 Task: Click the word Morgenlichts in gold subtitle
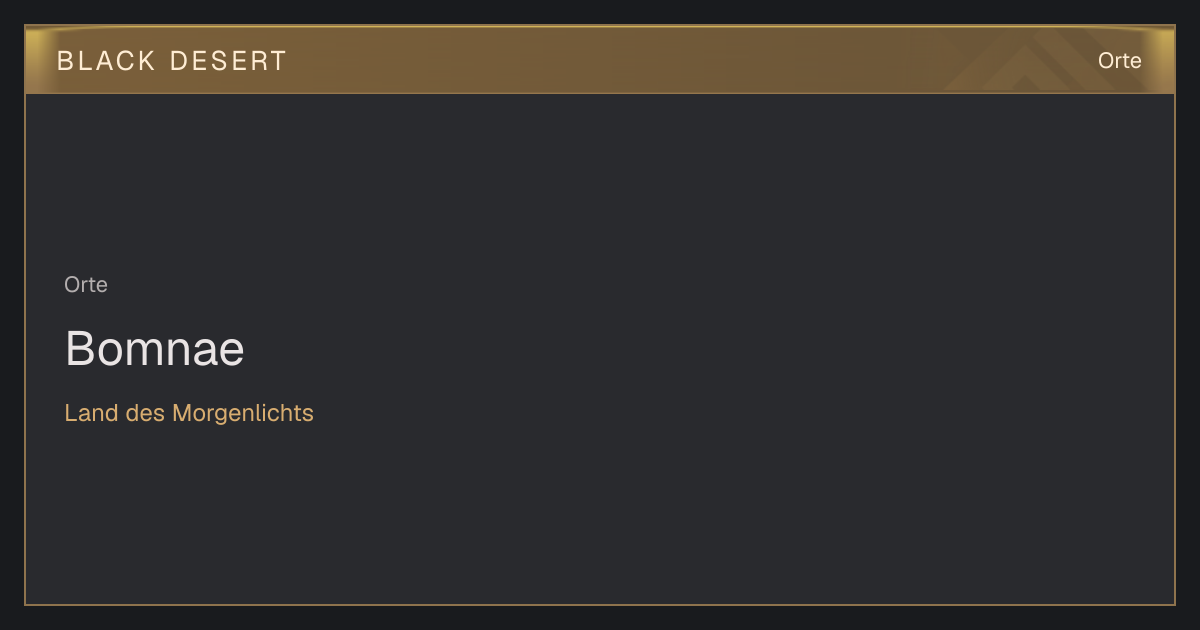click(x=243, y=413)
